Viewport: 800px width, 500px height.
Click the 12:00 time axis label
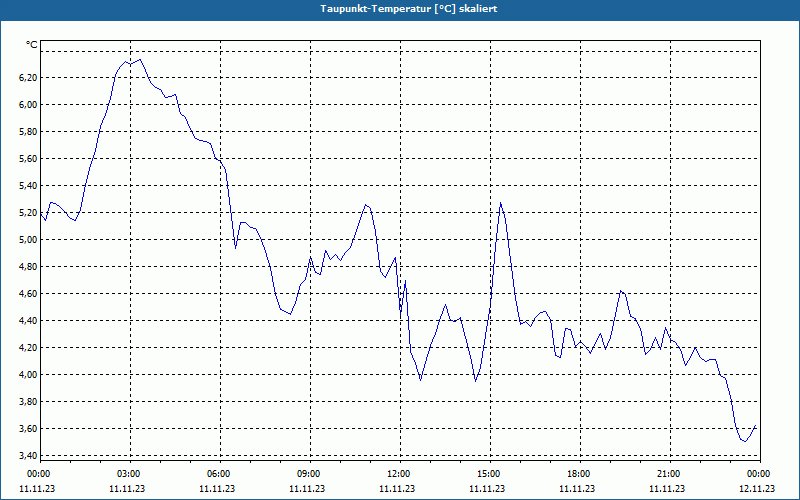[400, 474]
